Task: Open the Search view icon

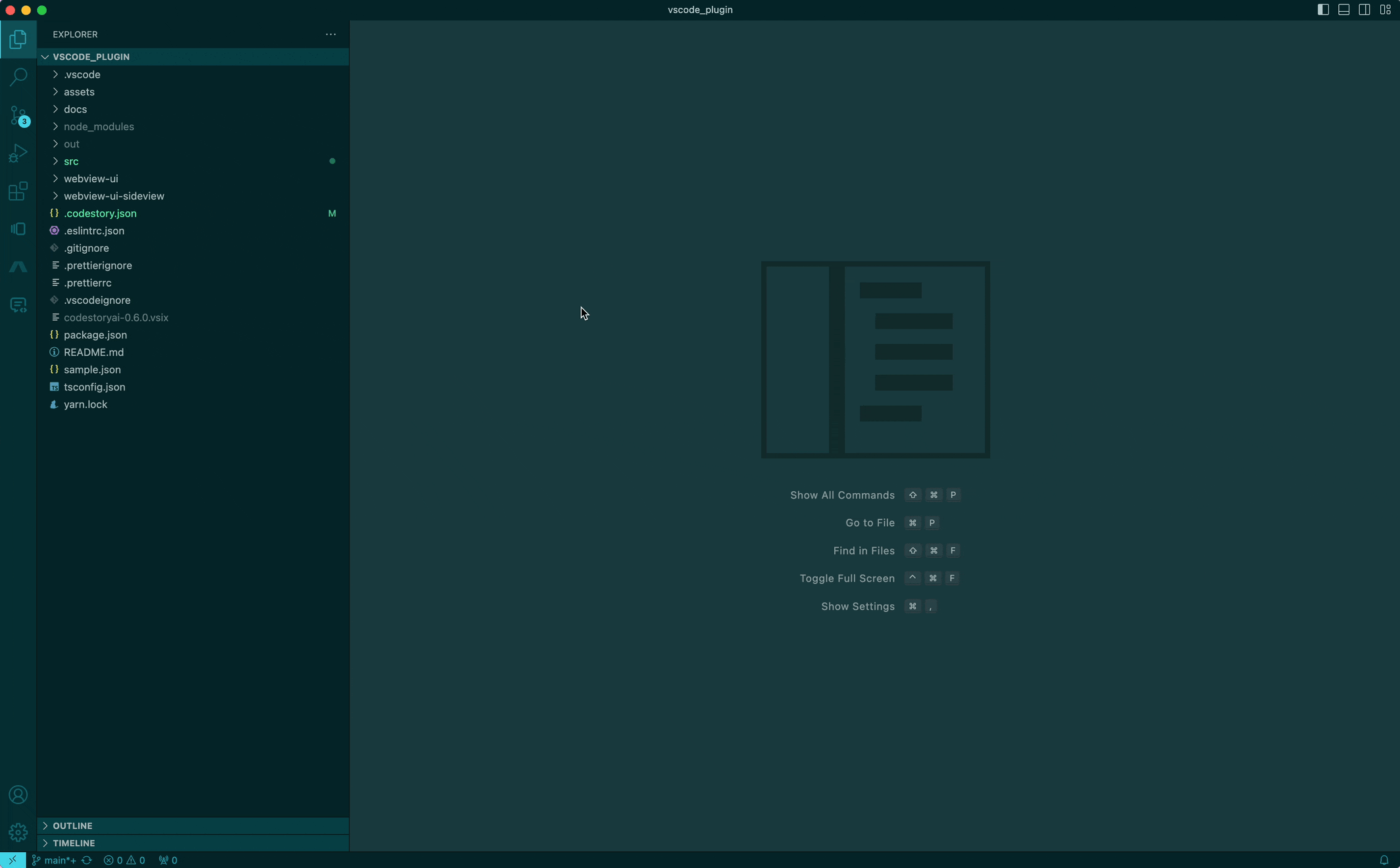Action: 18,77
